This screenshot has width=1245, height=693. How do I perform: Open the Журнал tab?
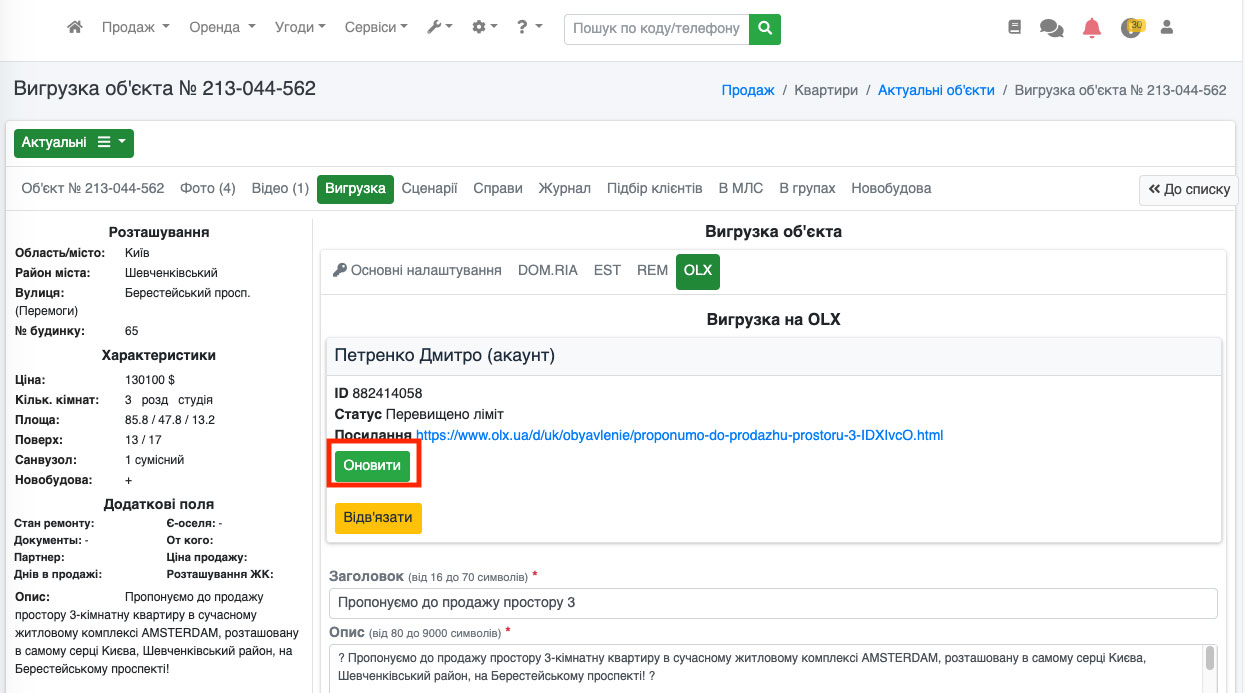[564, 188]
